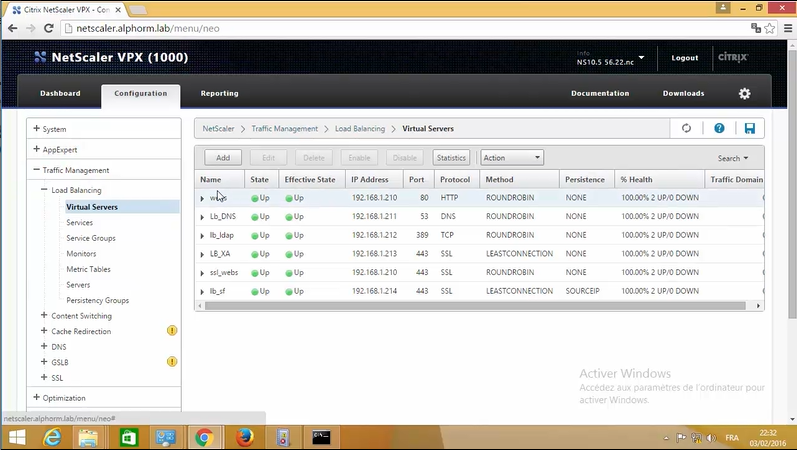Click Load Balancing breadcrumb link
This screenshot has height=450, width=797.
[x=360, y=129]
